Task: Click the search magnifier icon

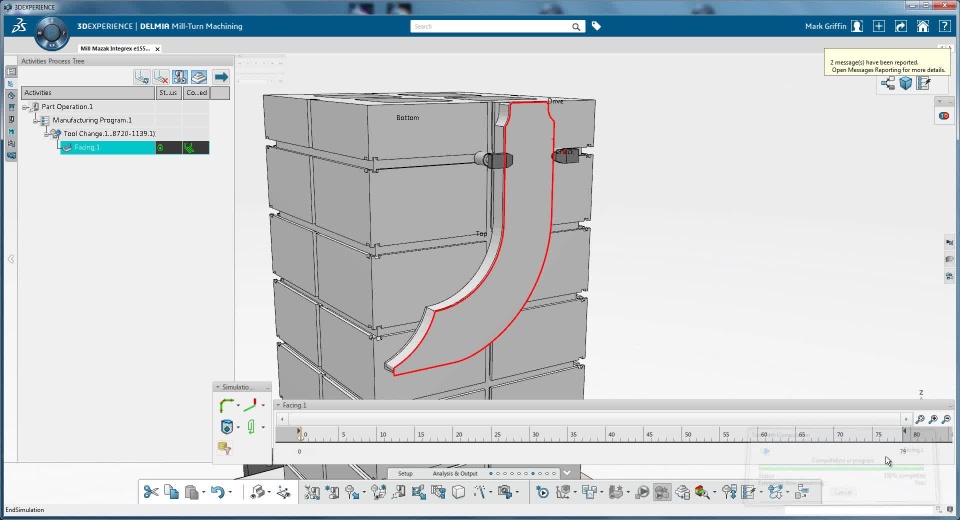Action: [x=576, y=26]
